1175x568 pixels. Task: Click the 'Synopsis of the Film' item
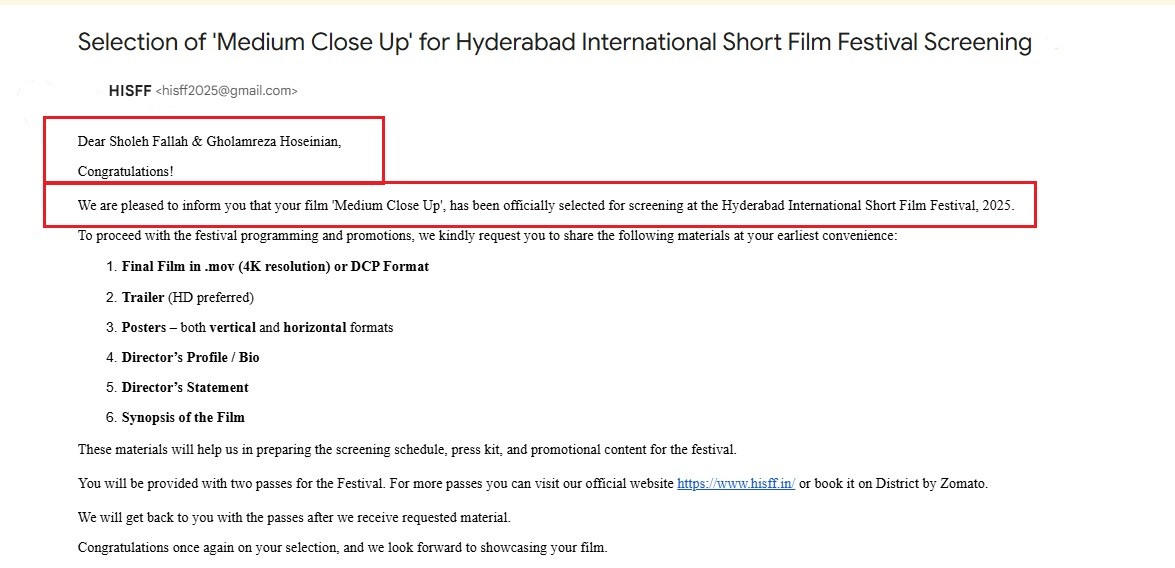point(183,417)
